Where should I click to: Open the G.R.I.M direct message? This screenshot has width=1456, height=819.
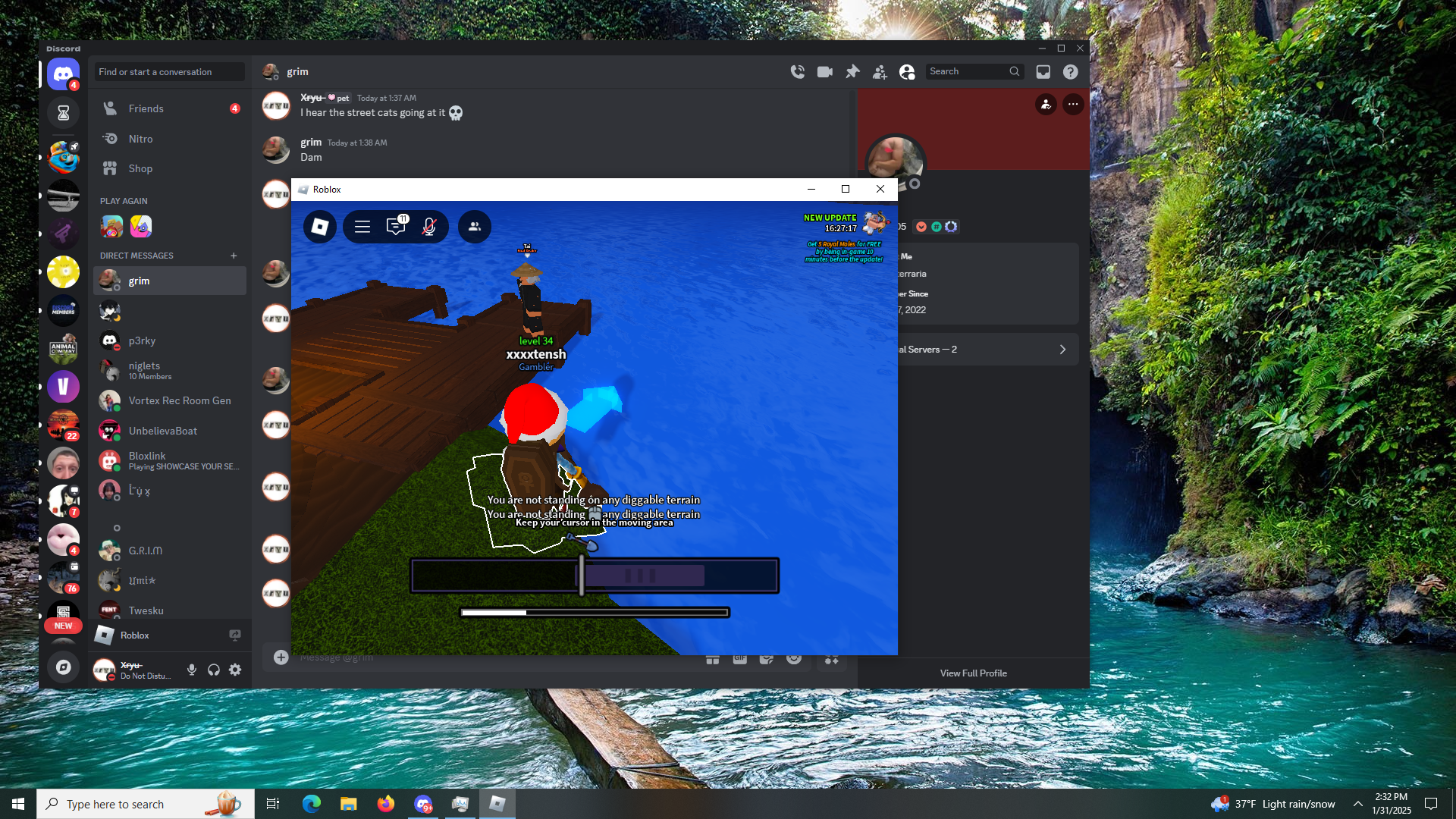170,551
